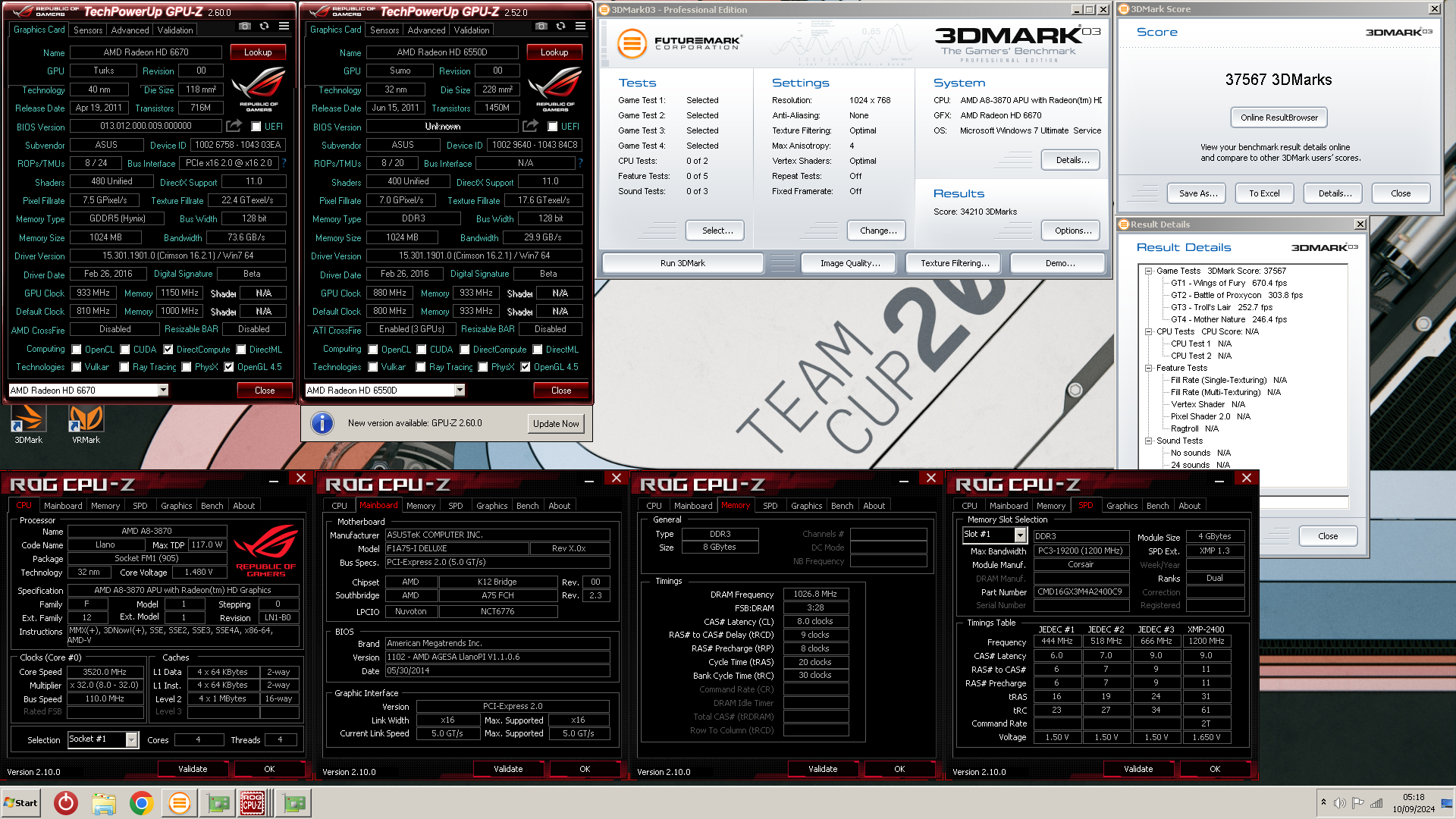
Task: Click refresh icon in GPU-Z 2.60.0 window
Action: coord(264,26)
